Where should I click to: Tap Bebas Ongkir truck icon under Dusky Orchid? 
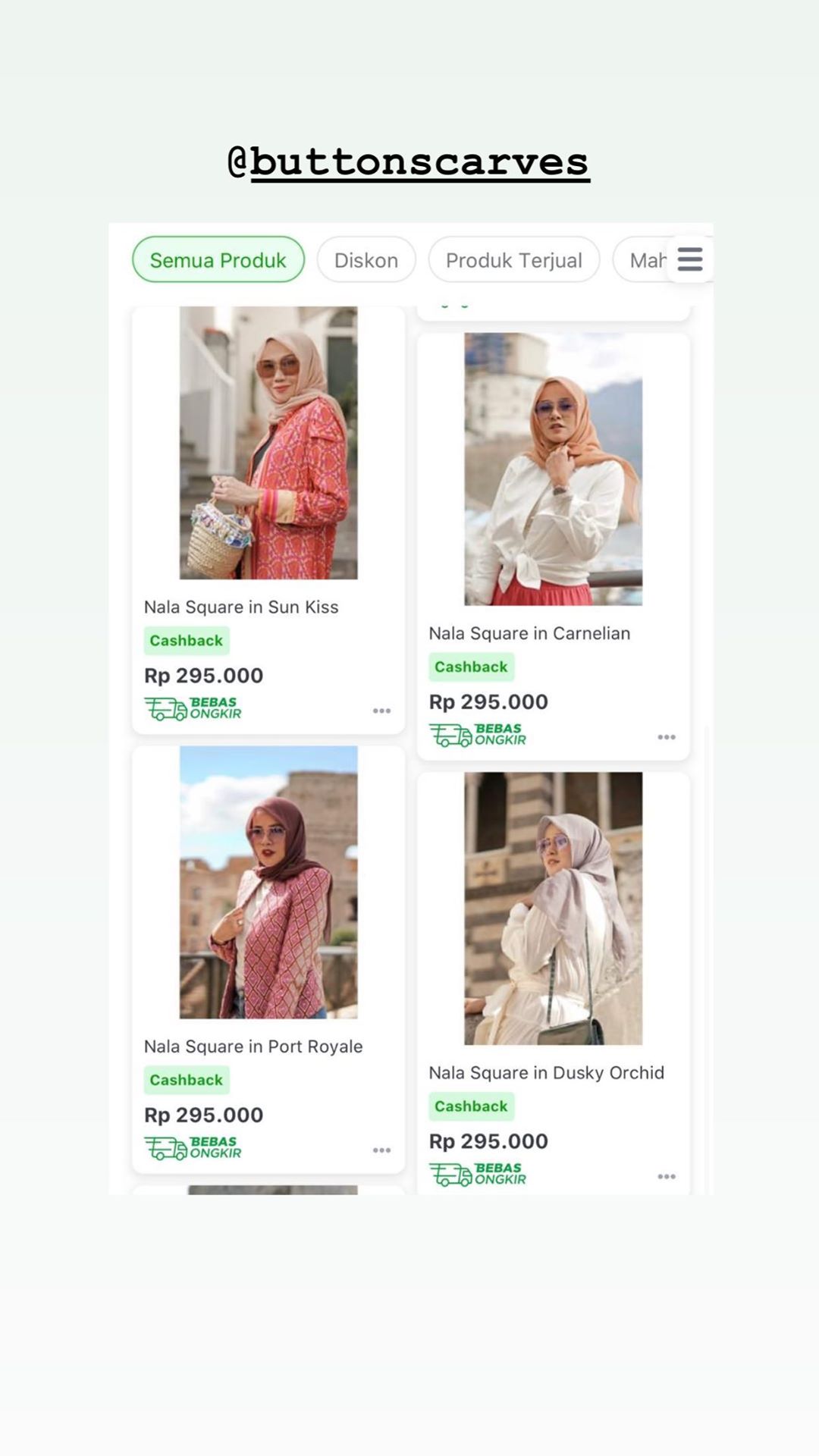[450, 1175]
